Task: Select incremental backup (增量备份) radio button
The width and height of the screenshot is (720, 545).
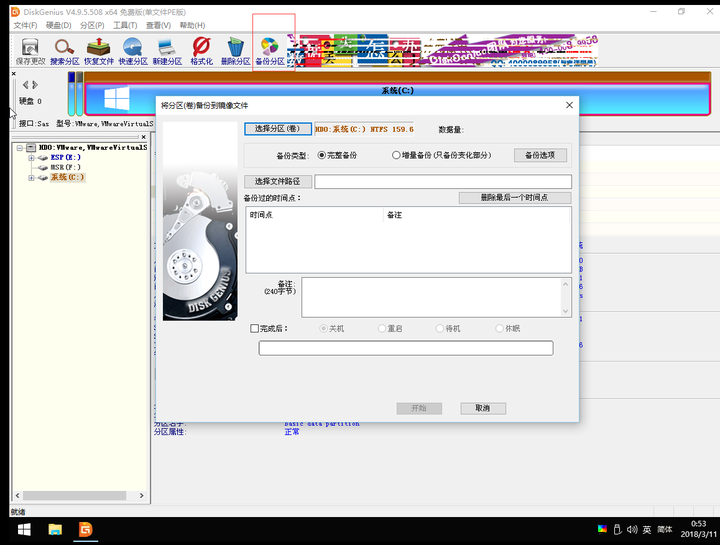Action: pyautogui.click(x=396, y=155)
